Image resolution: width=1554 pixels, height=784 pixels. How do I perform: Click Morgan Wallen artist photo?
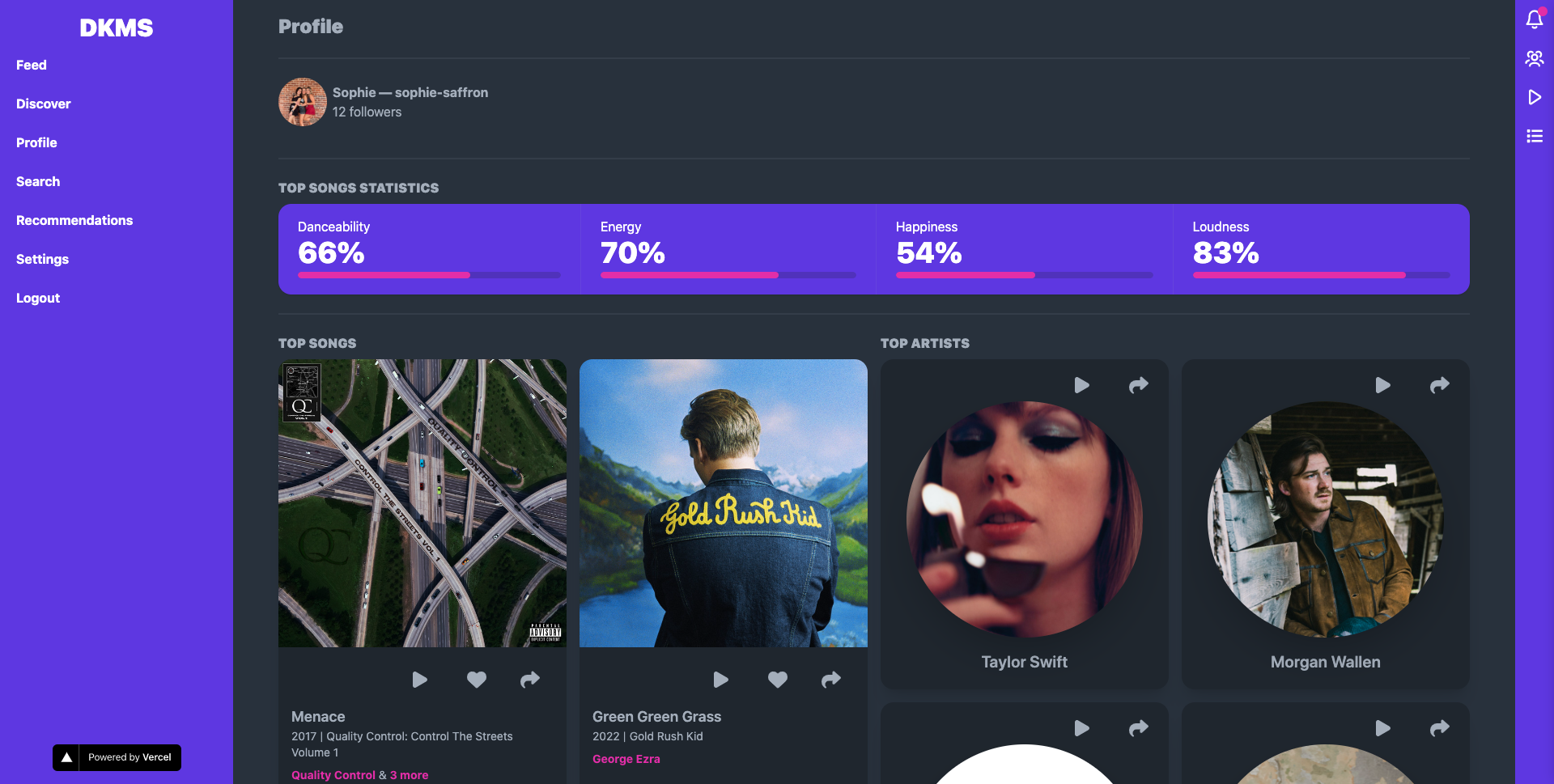[1326, 519]
